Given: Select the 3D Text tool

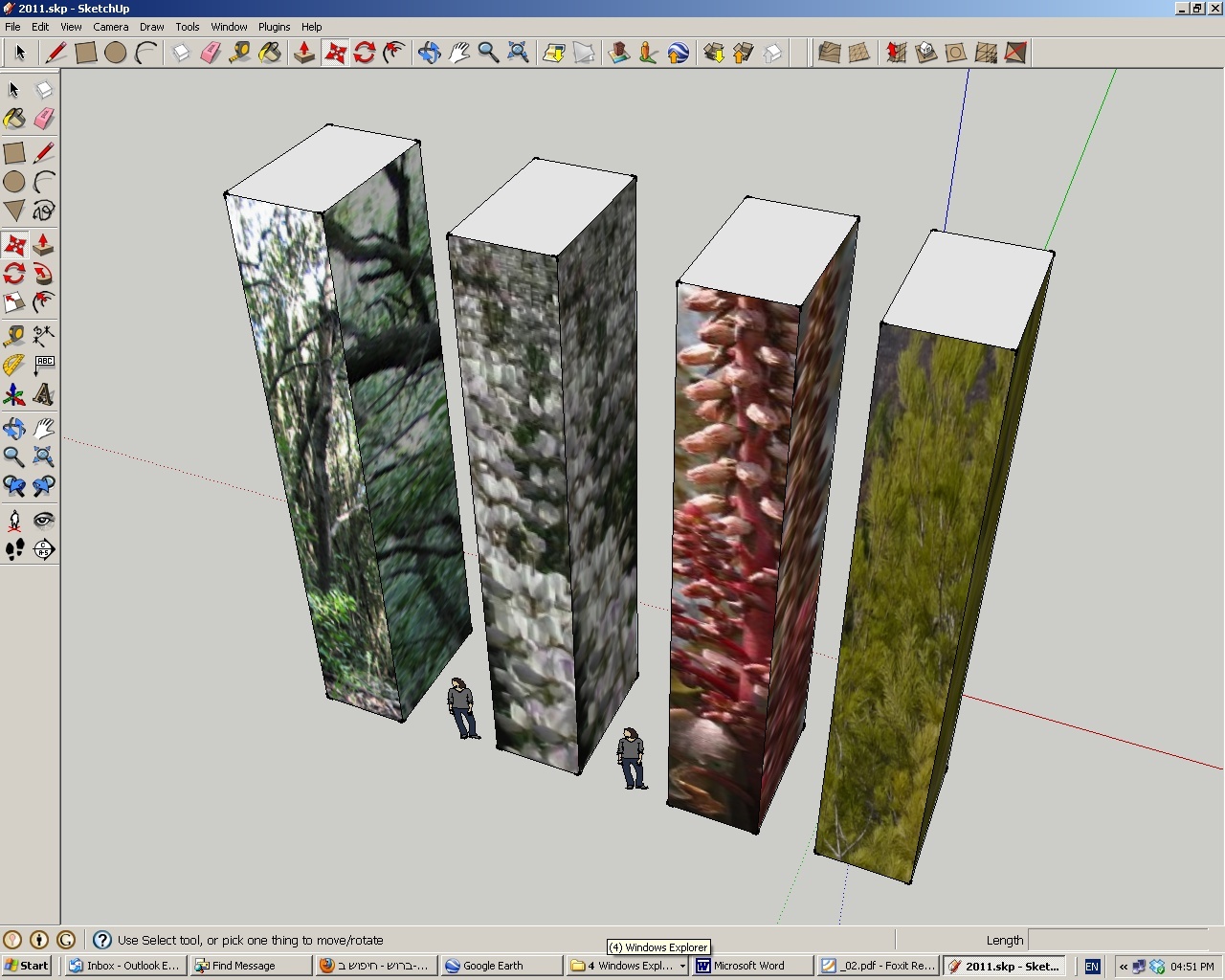Looking at the screenshot, I should point(43,394).
